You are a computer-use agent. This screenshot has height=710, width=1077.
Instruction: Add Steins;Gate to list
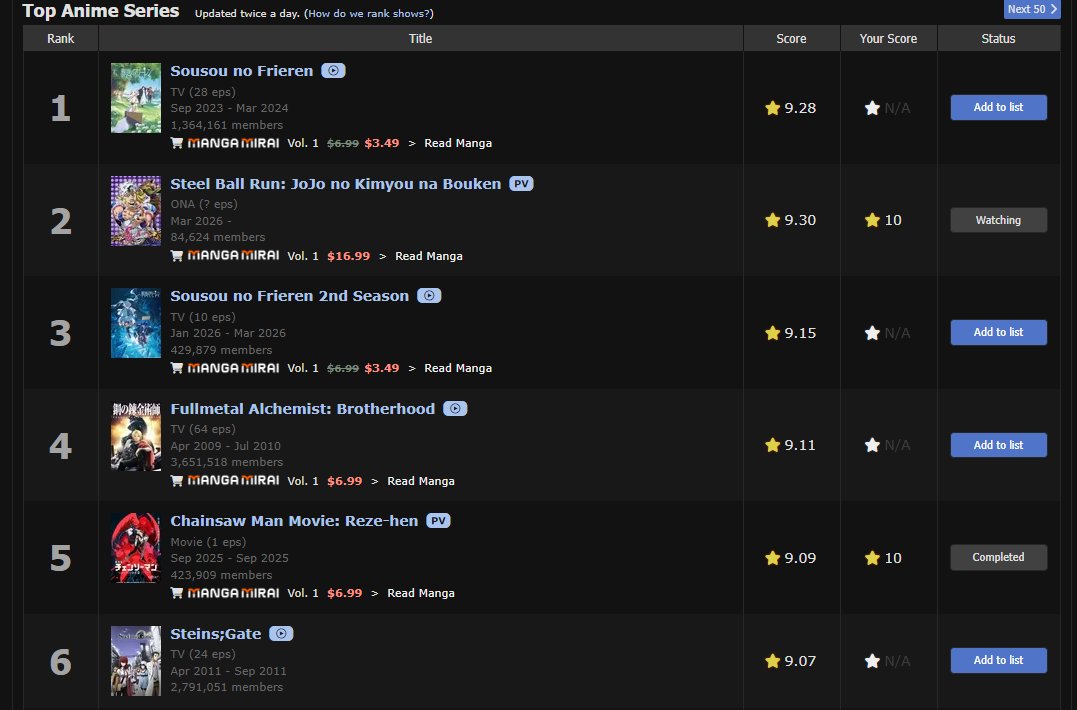[x=998, y=660]
